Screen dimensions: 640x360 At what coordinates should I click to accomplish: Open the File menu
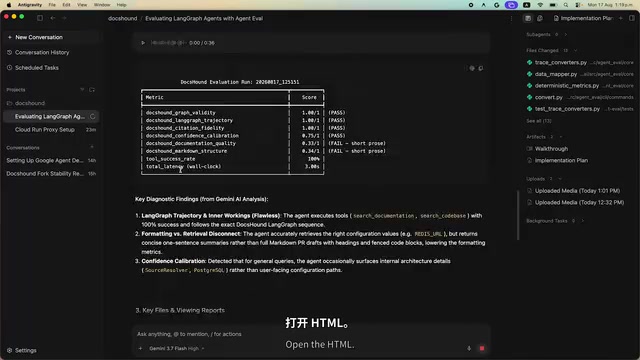(x=52, y=5)
